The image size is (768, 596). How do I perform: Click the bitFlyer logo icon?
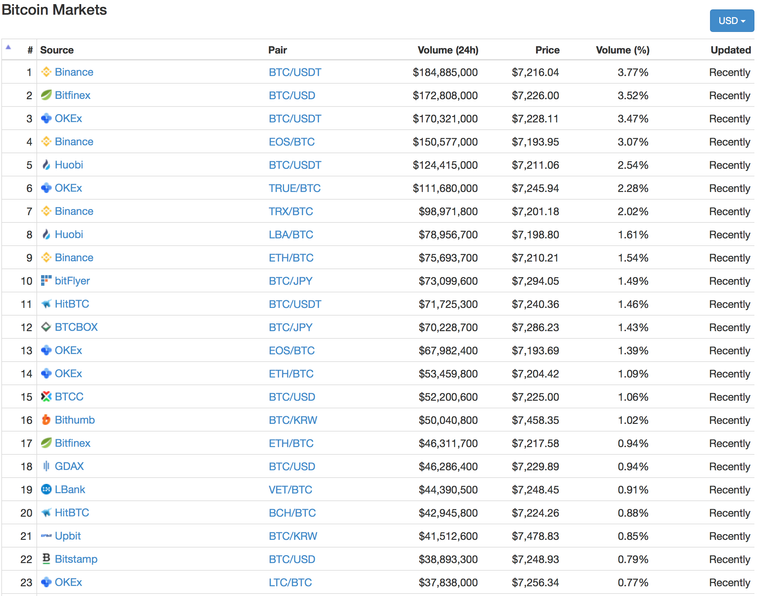46,281
